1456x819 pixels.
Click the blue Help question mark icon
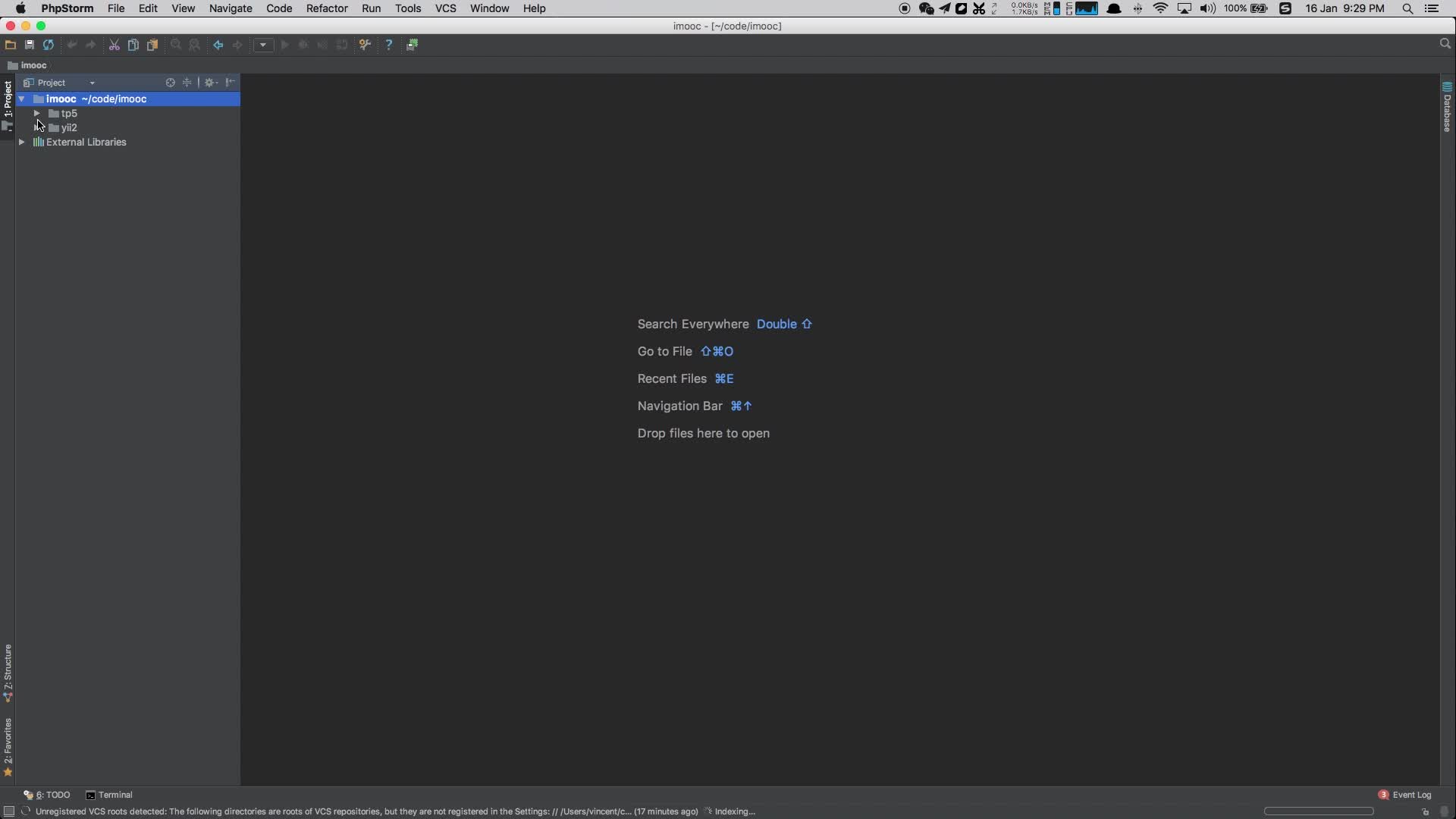point(389,45)
